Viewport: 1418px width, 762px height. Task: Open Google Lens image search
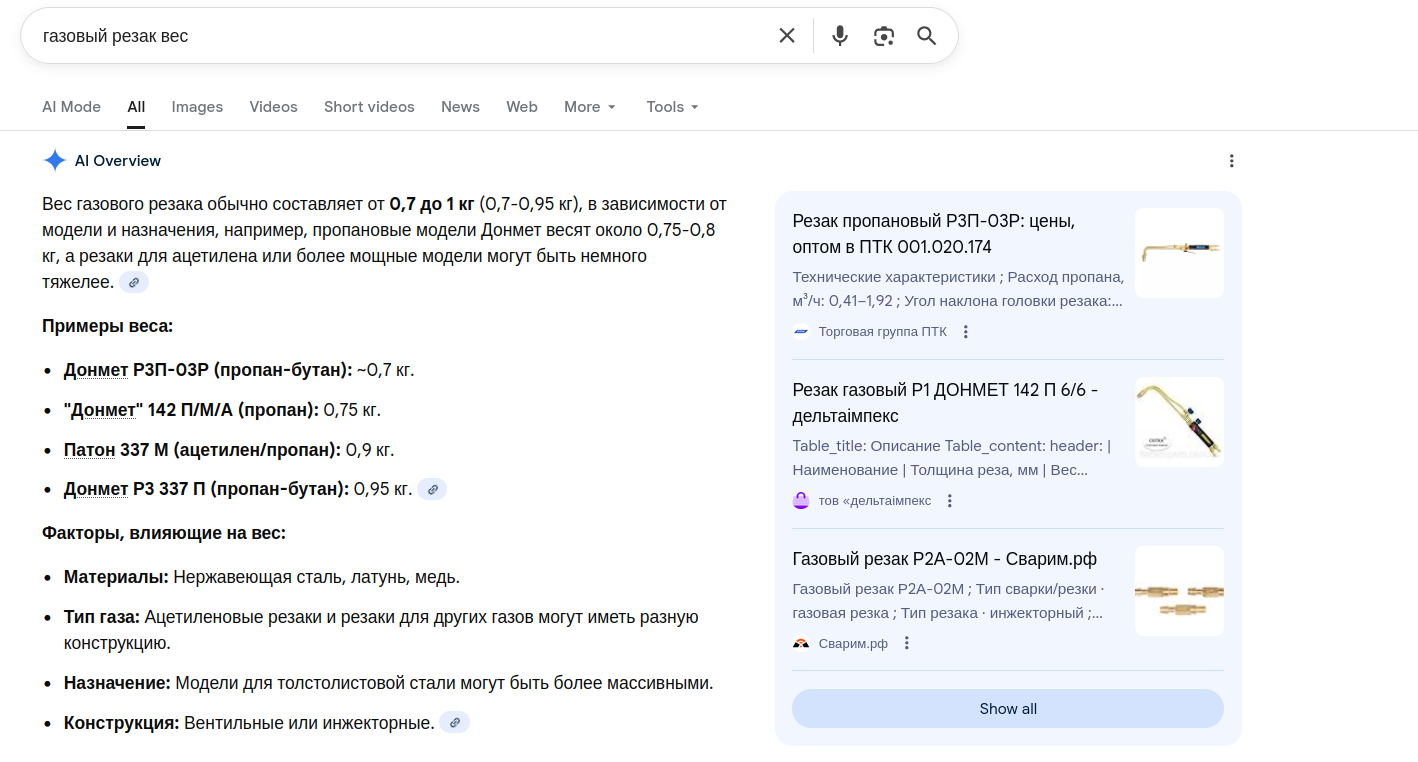[883, 36]
